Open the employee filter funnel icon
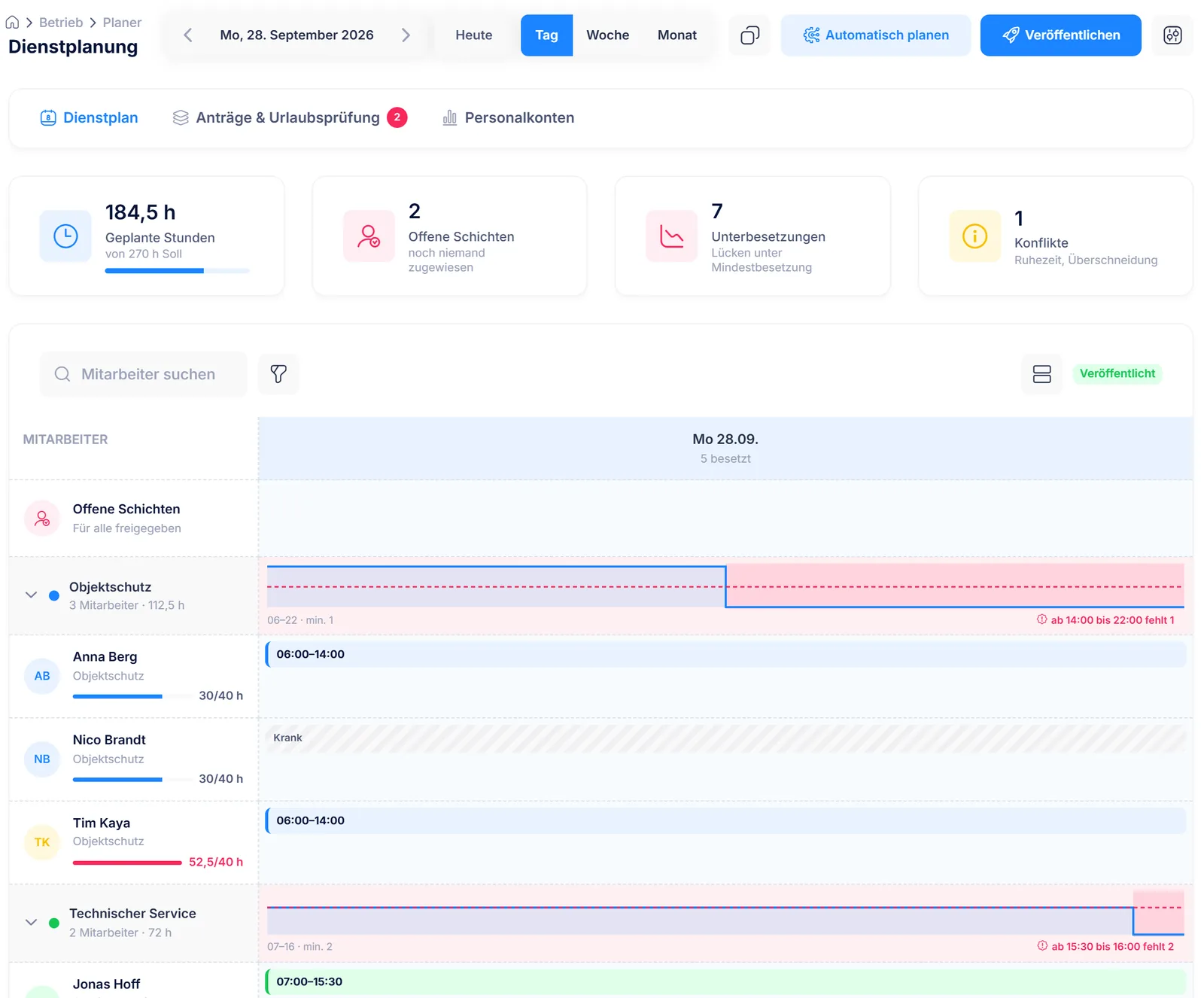The height and width of the screenshot is (998, 1204). pyautogui.click(x=278, y=374)
